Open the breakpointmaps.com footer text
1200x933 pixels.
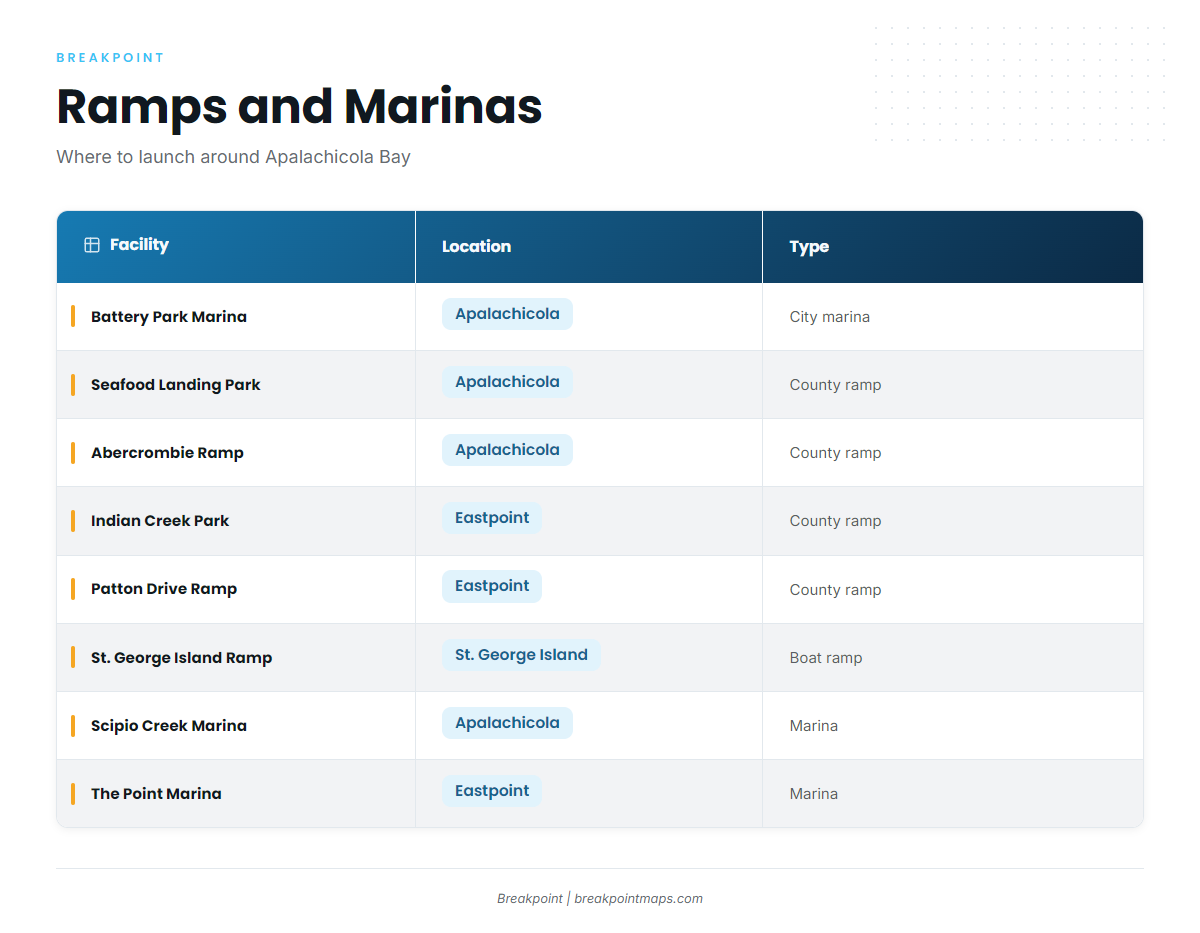click(638, 899)
